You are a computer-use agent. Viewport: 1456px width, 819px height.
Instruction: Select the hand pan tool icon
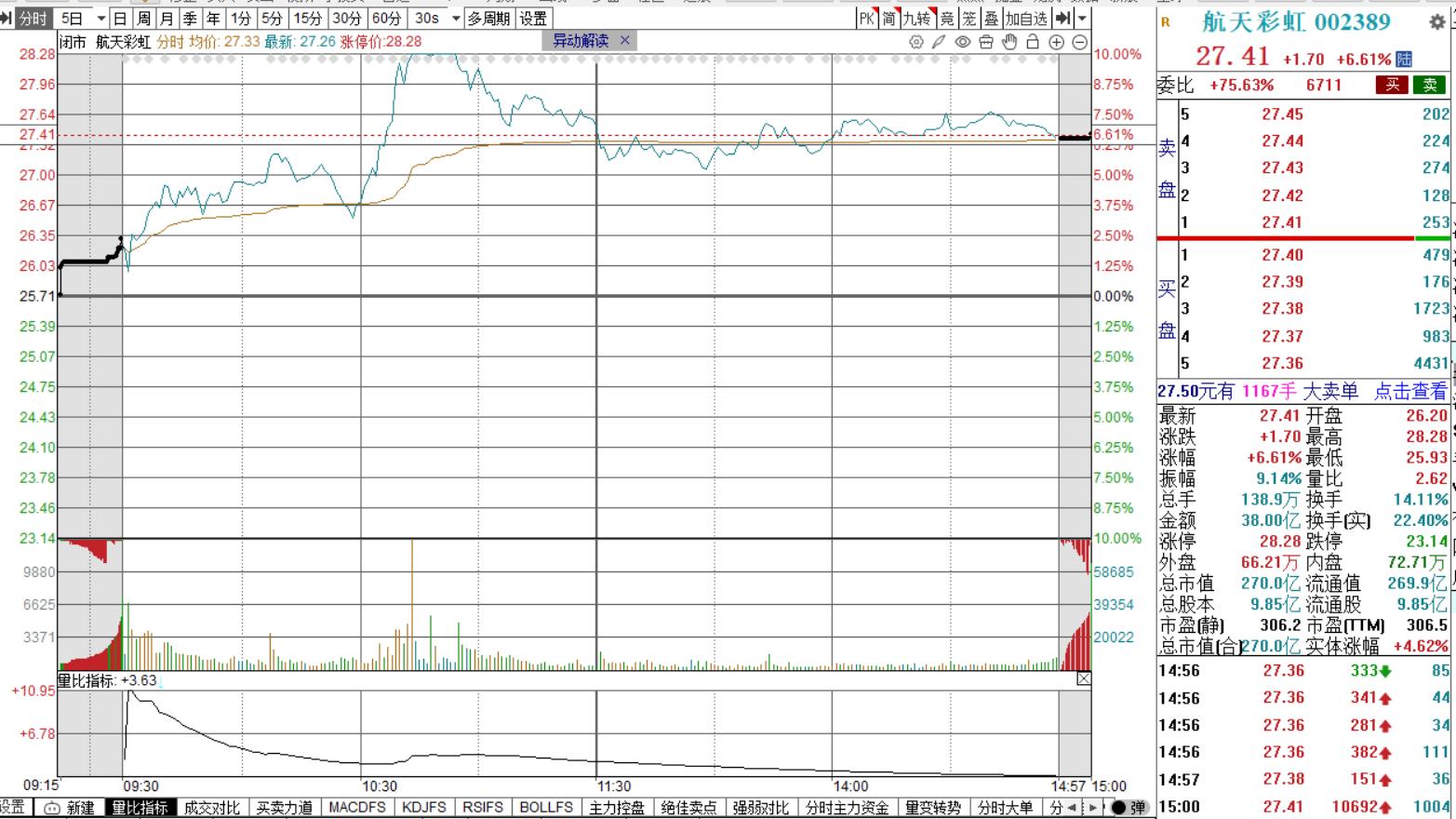(x=1009, y=42)
